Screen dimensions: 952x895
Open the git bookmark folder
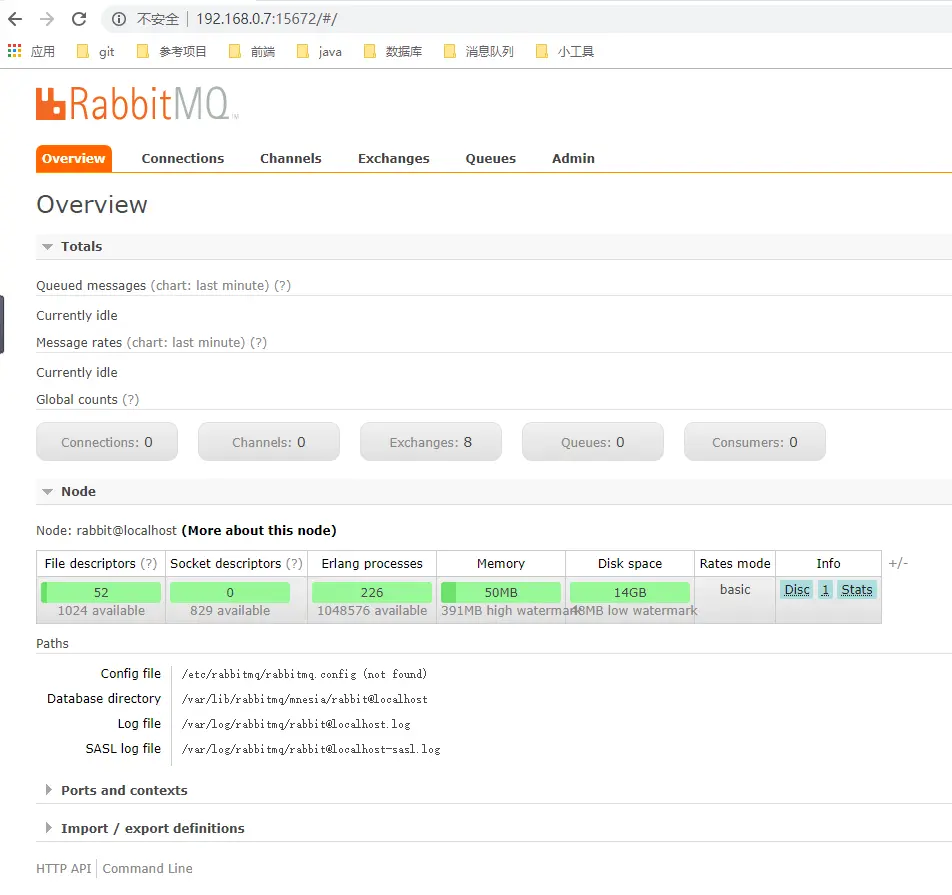click(x=96, y=52)
